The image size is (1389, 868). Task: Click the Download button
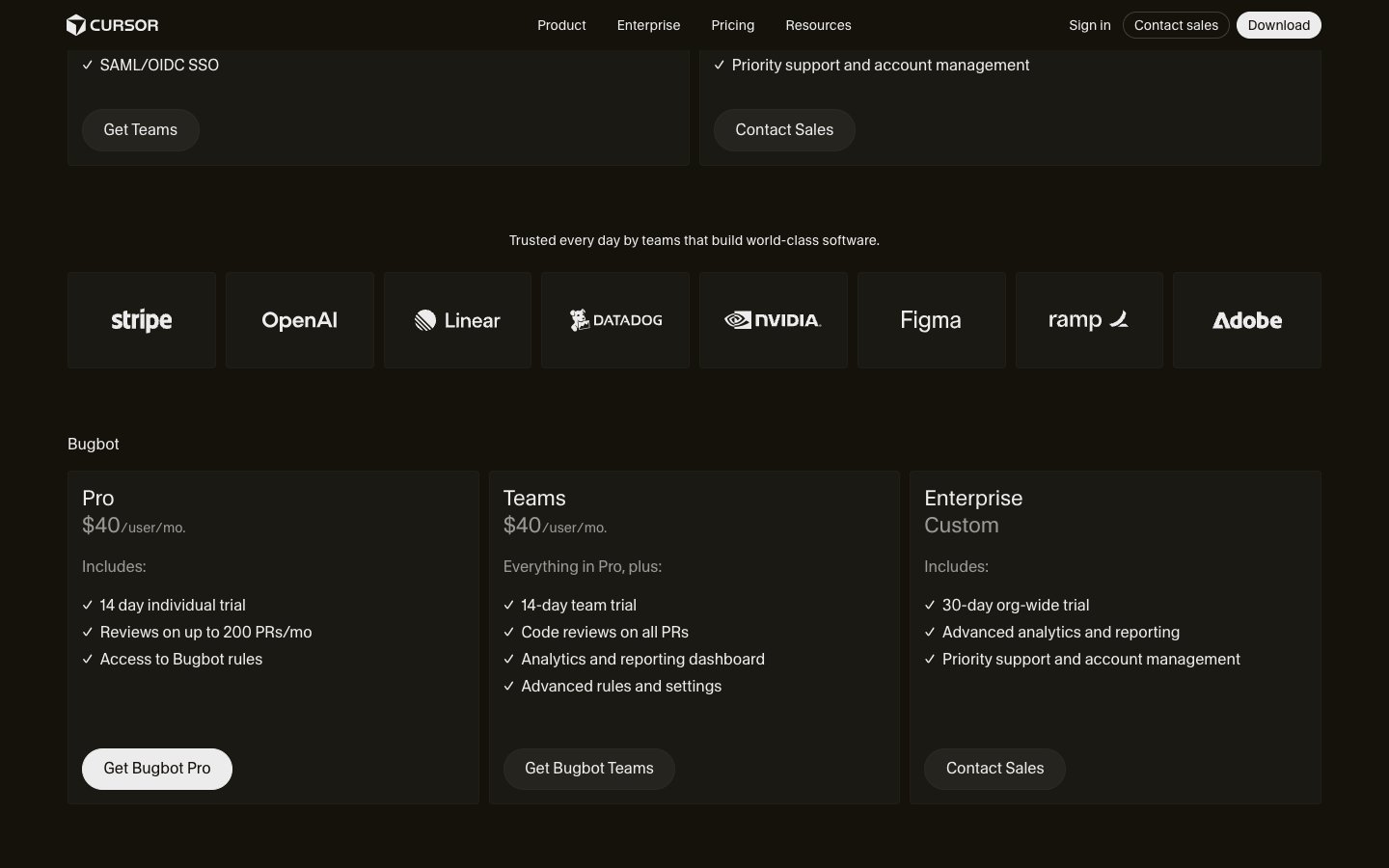(x=1278, y=25)
